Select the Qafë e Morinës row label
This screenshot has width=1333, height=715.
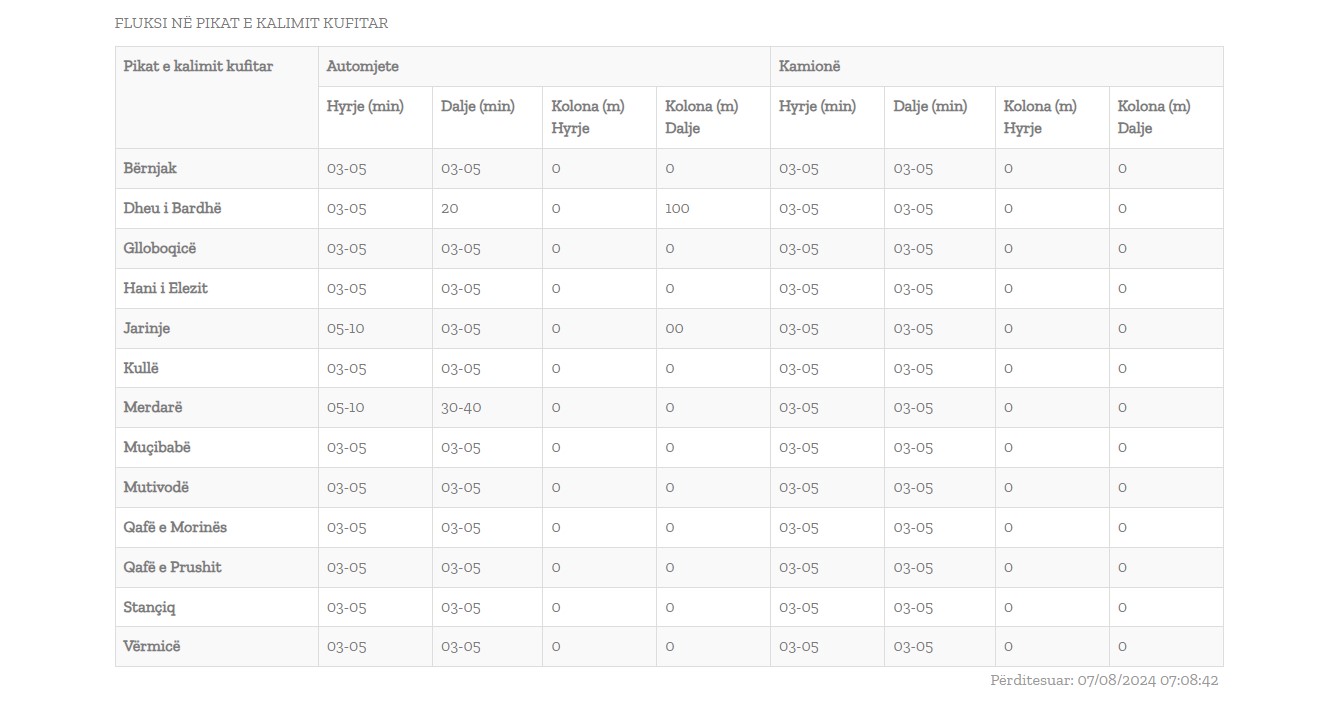coord(175,527)
